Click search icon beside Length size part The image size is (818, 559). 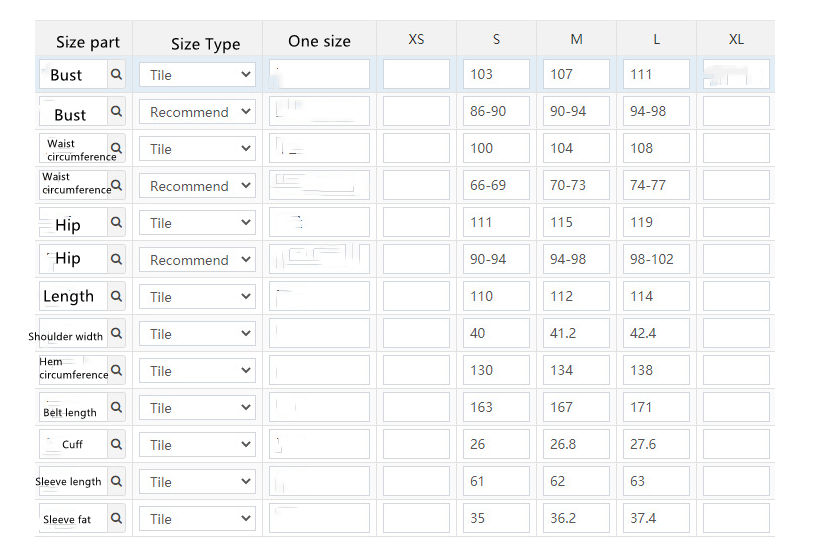coord(116,296)
